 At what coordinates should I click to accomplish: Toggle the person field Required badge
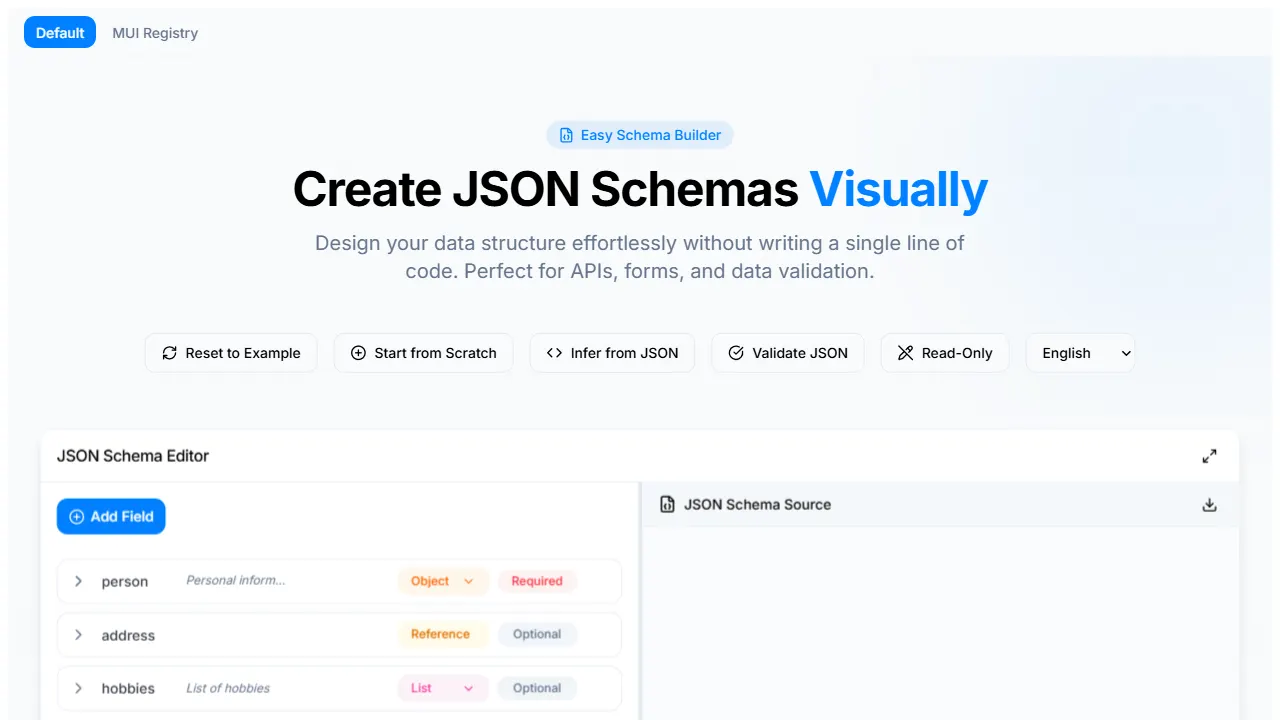tap(537, 581)
